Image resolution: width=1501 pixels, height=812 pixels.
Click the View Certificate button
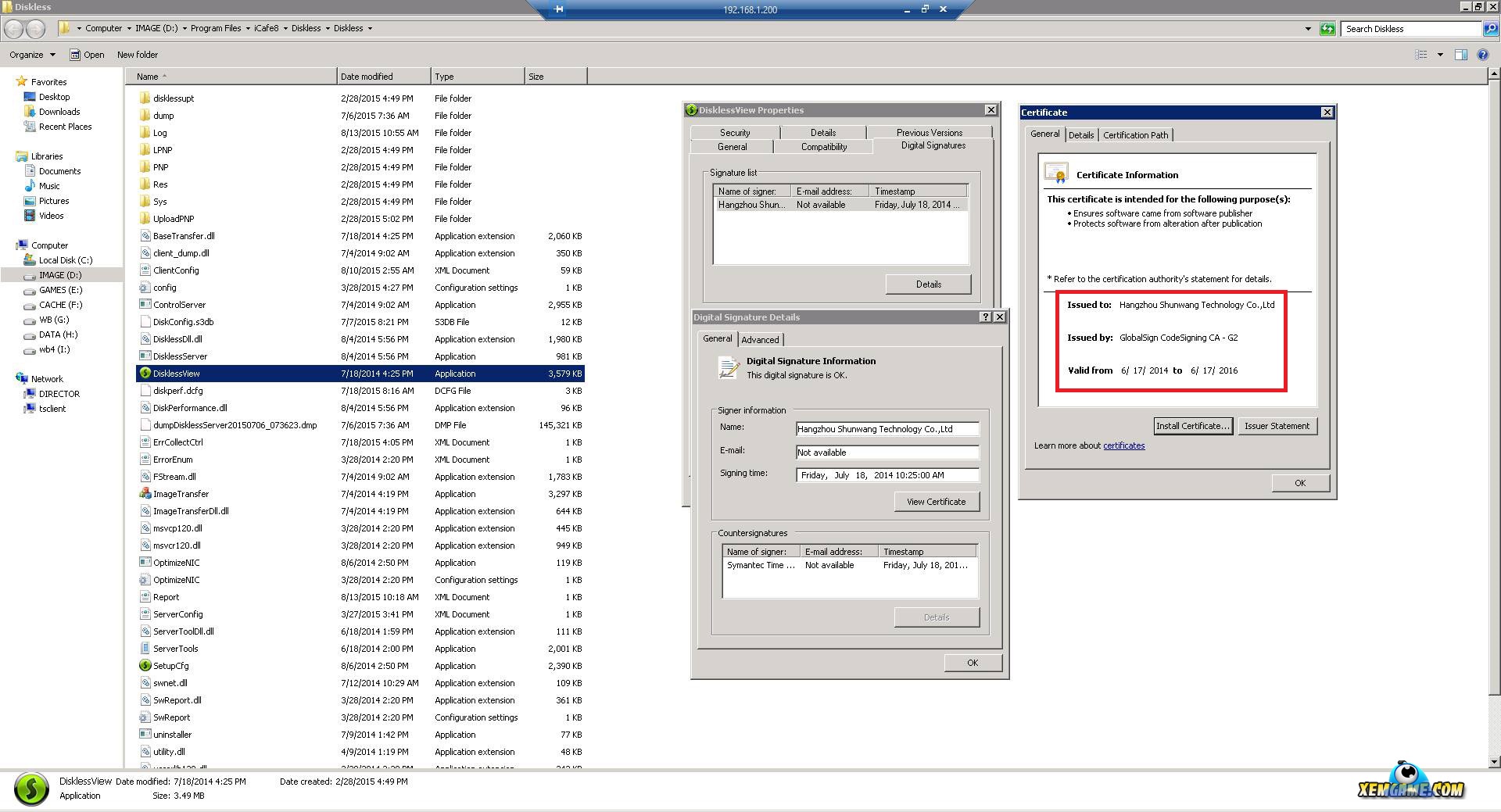(x=936, y=502)
